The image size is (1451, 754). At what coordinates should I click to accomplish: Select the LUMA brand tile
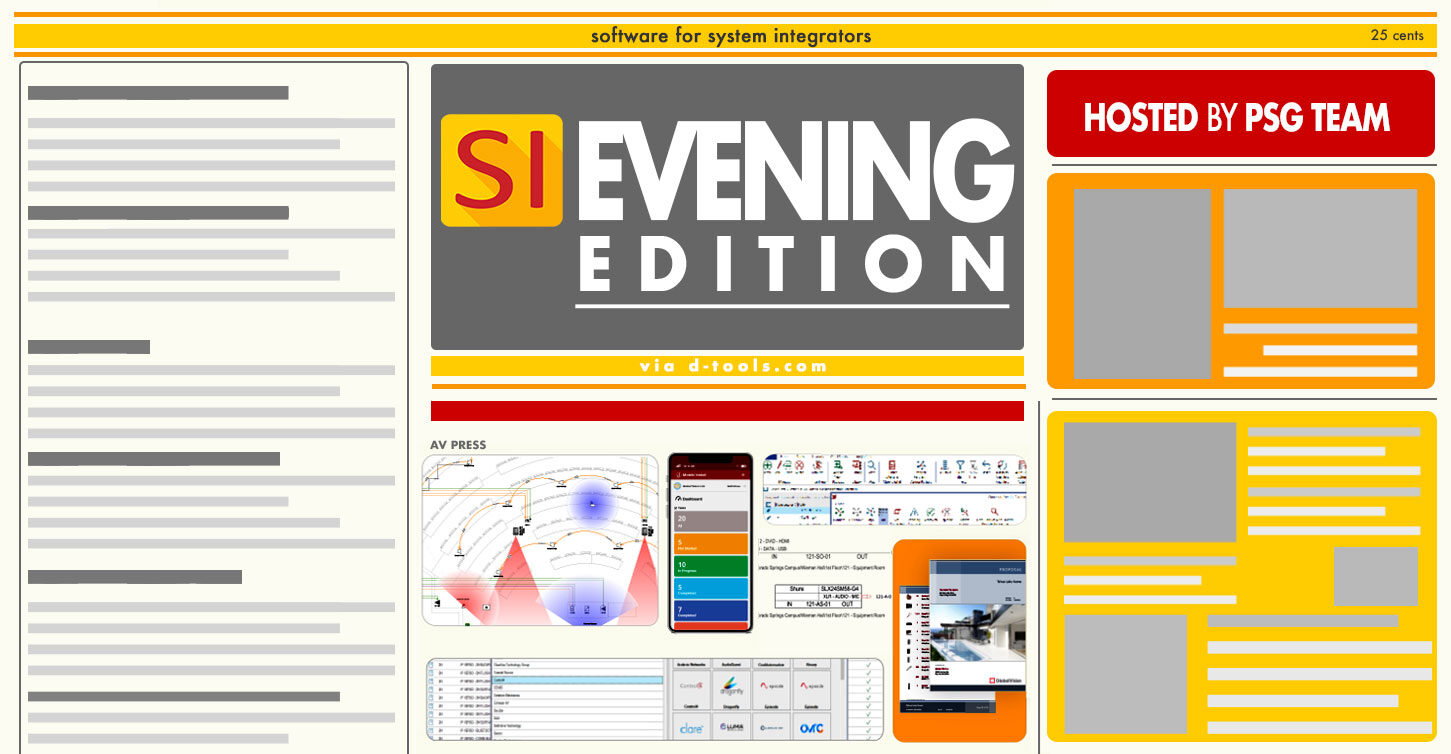tap(731, 727)
